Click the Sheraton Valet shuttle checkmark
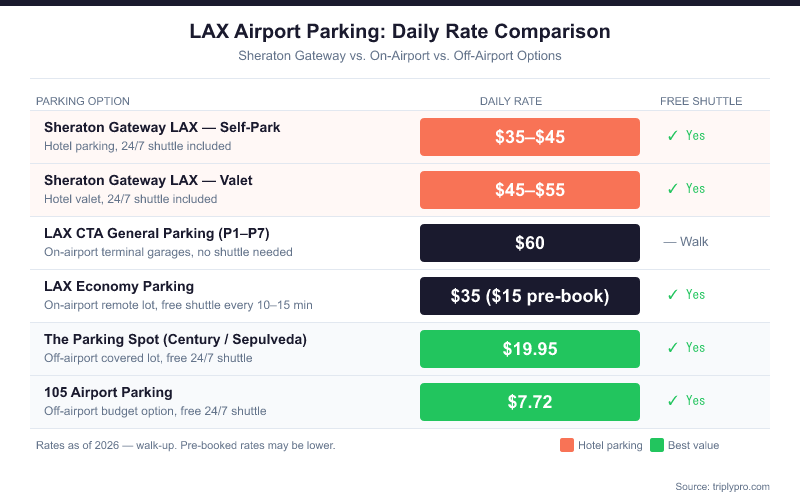The height and width of the screenshot is (500, 800). point(673,189)
